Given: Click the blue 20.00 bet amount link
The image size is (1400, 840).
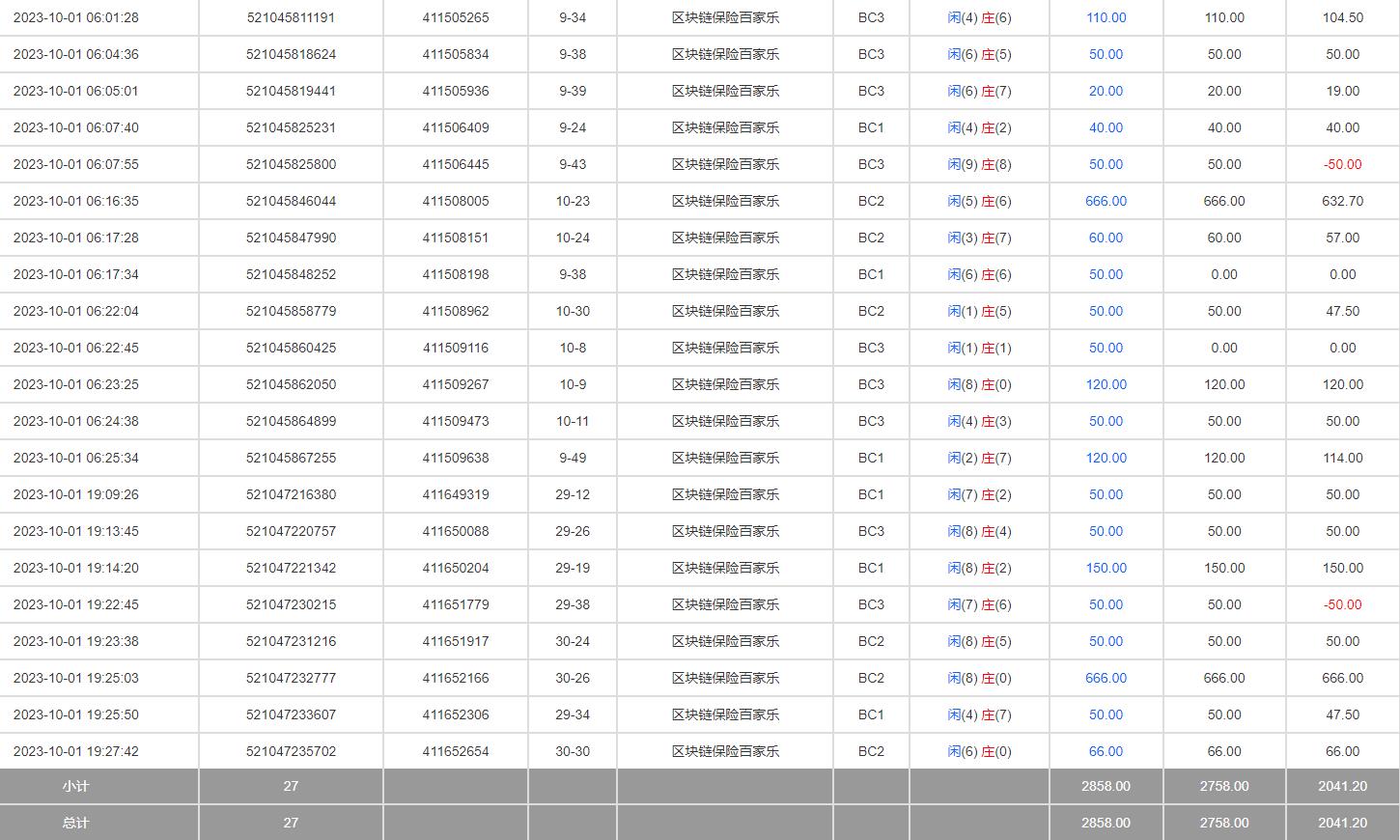Looking at the screenshot, I should tap(1106, 91).
